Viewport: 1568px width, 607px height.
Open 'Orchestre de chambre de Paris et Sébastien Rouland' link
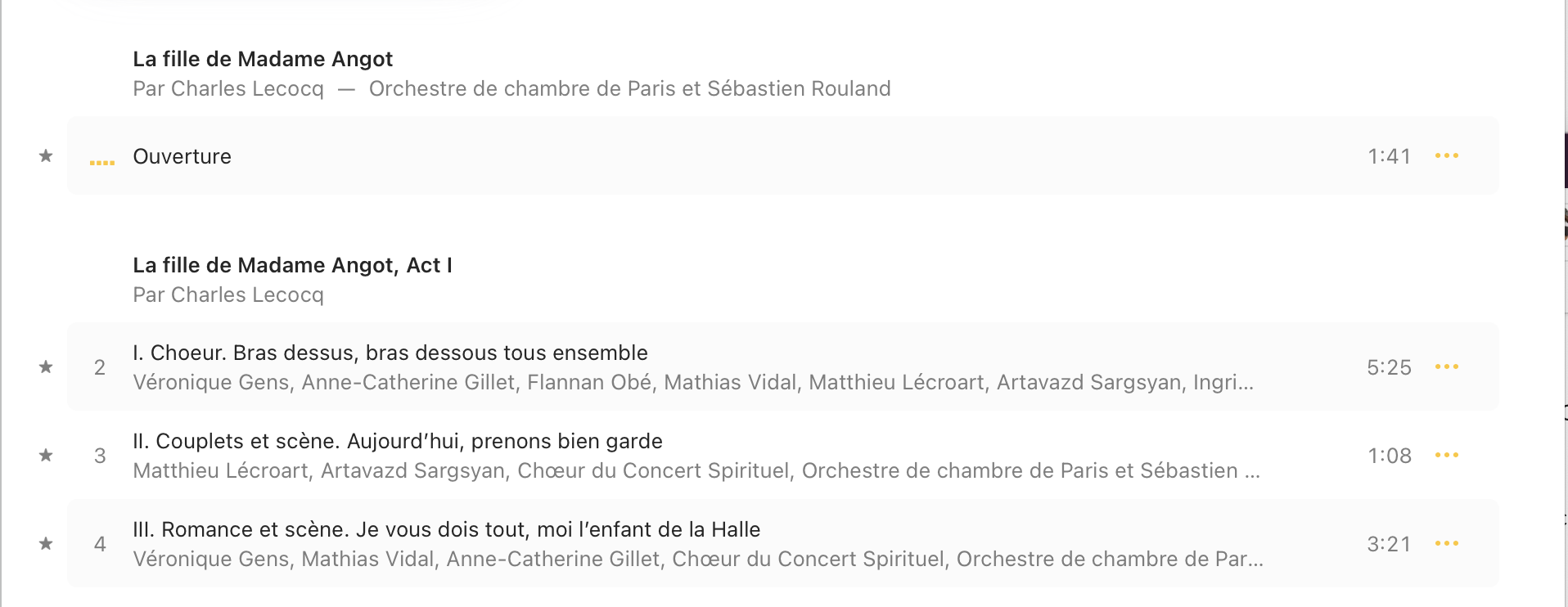point(629,88)
